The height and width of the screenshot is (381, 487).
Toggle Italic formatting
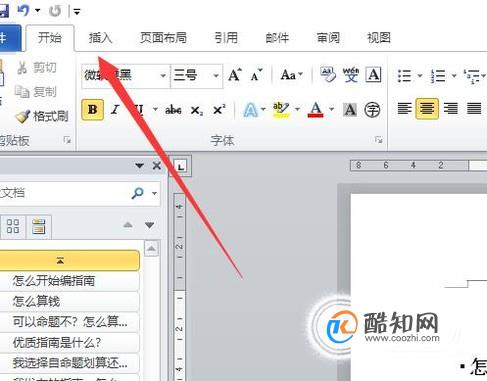pyautogui.click(x=115, y=109)
